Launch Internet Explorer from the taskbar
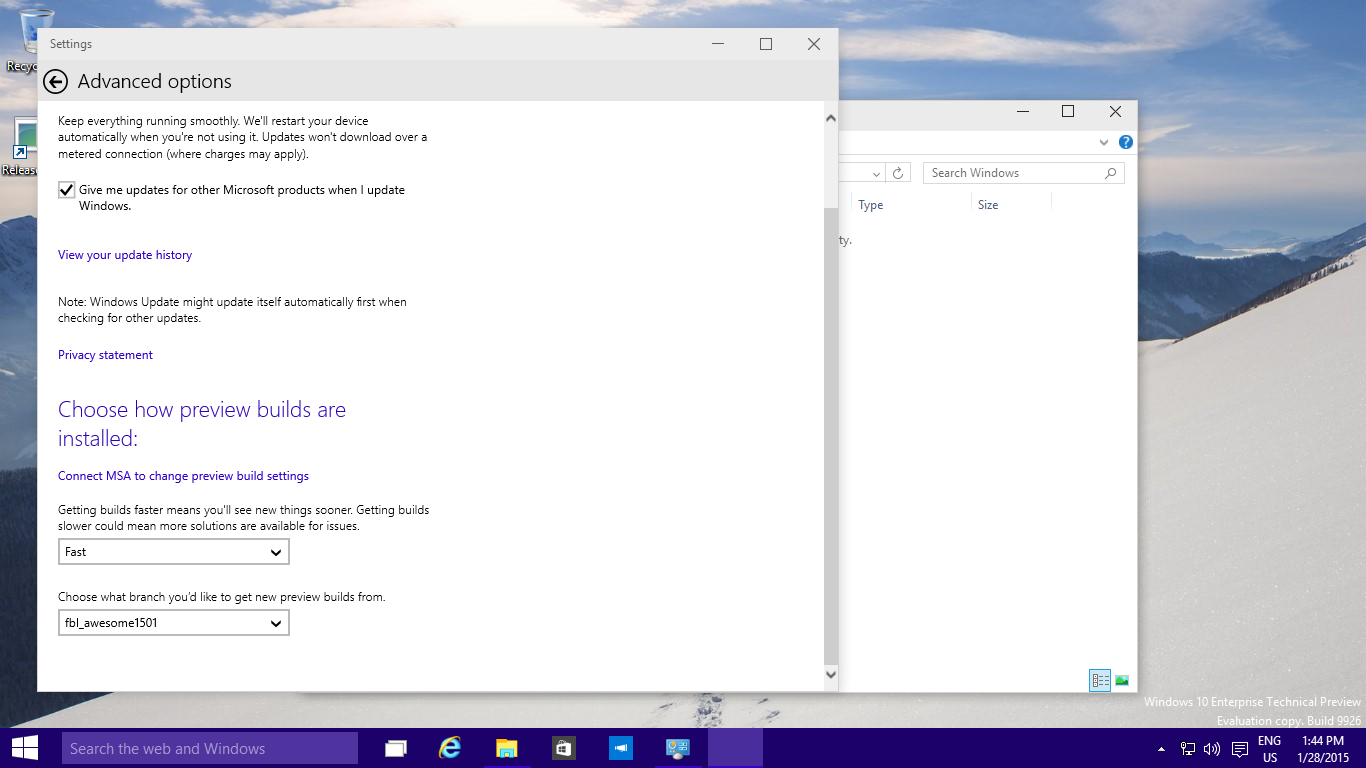Screen dimensions: 1366x768 [451, 748]
